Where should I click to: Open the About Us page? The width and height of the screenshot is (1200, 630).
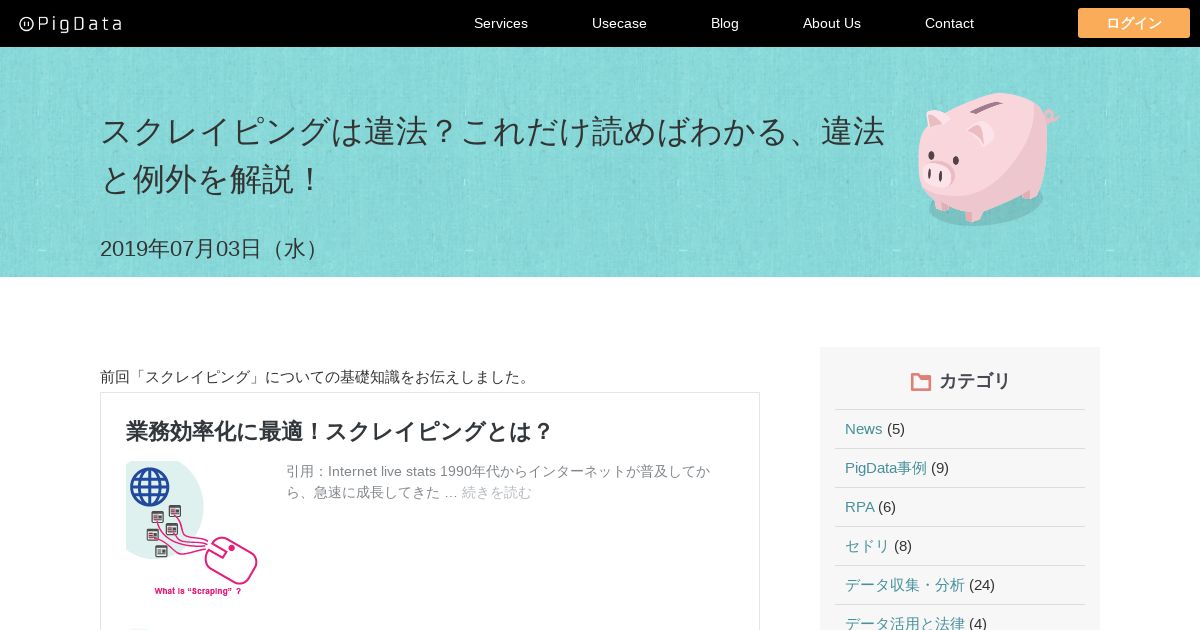(832, 23)
